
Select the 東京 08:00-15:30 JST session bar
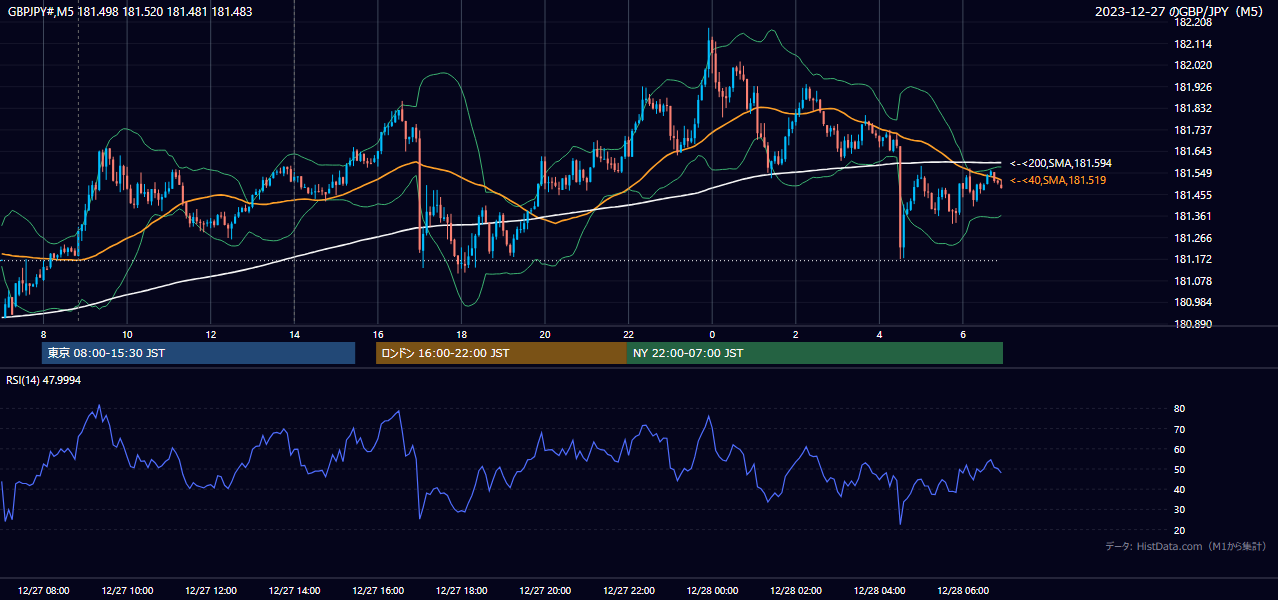tap(198, 353)
